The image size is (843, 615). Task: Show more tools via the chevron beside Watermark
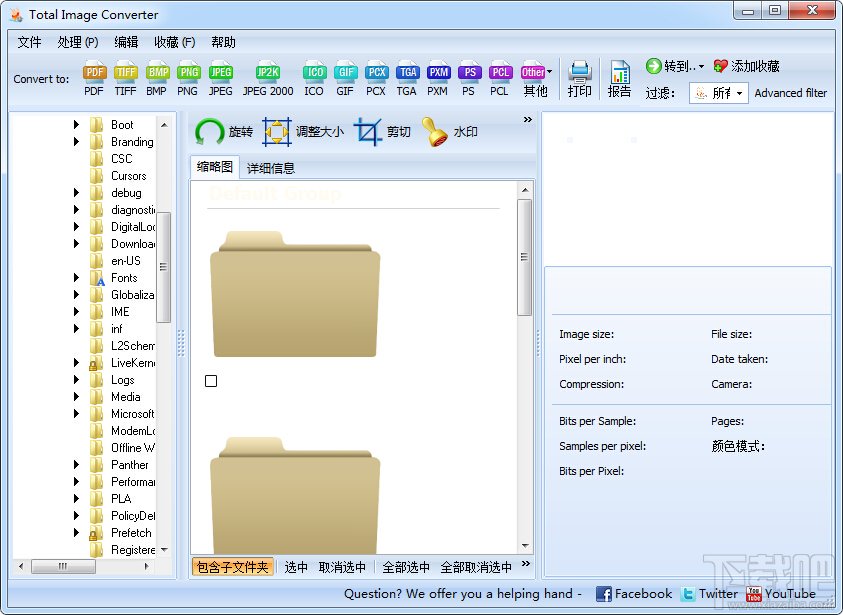tap(527, 119)
